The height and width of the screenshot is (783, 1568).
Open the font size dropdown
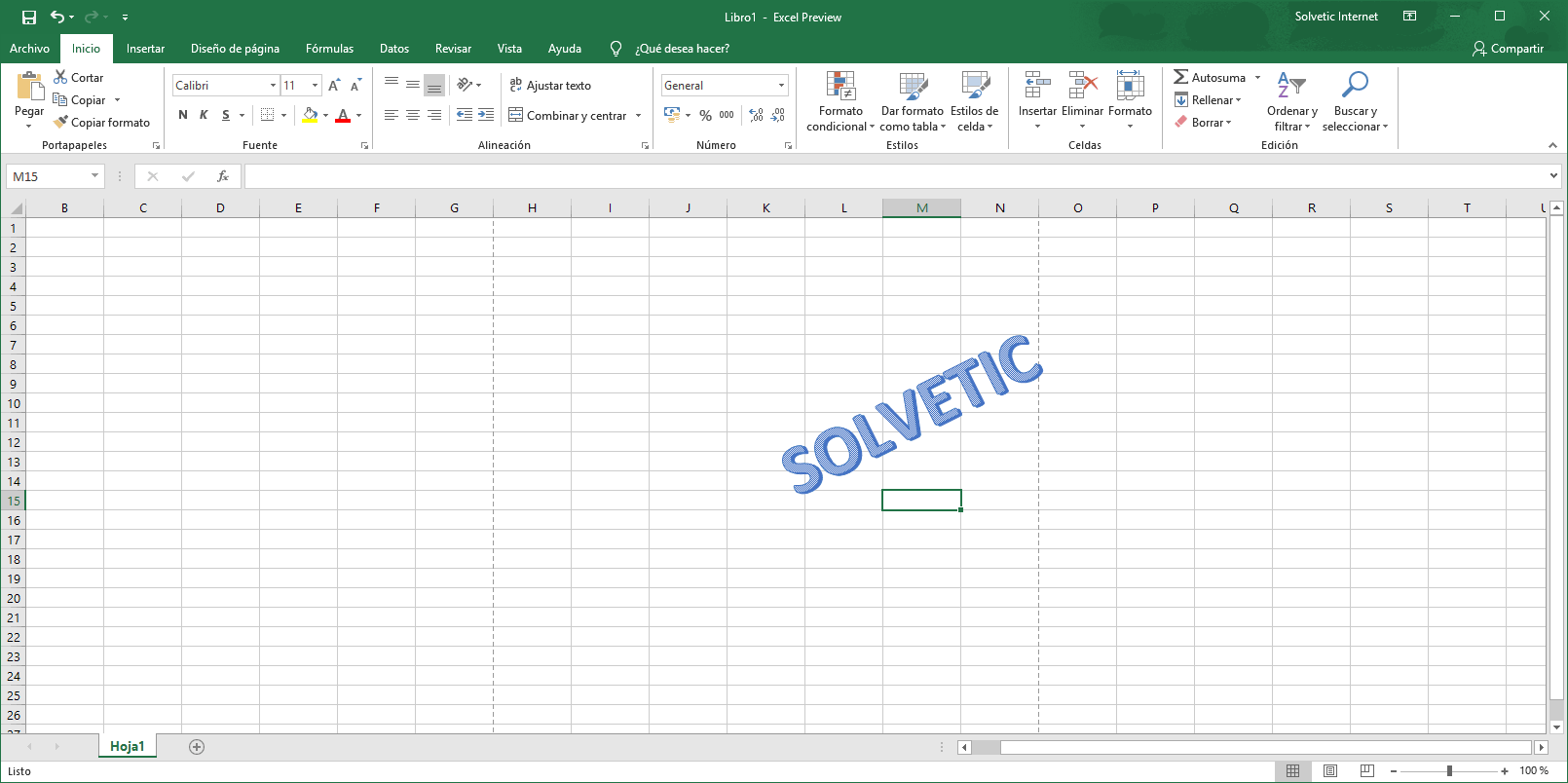point(315,86)
